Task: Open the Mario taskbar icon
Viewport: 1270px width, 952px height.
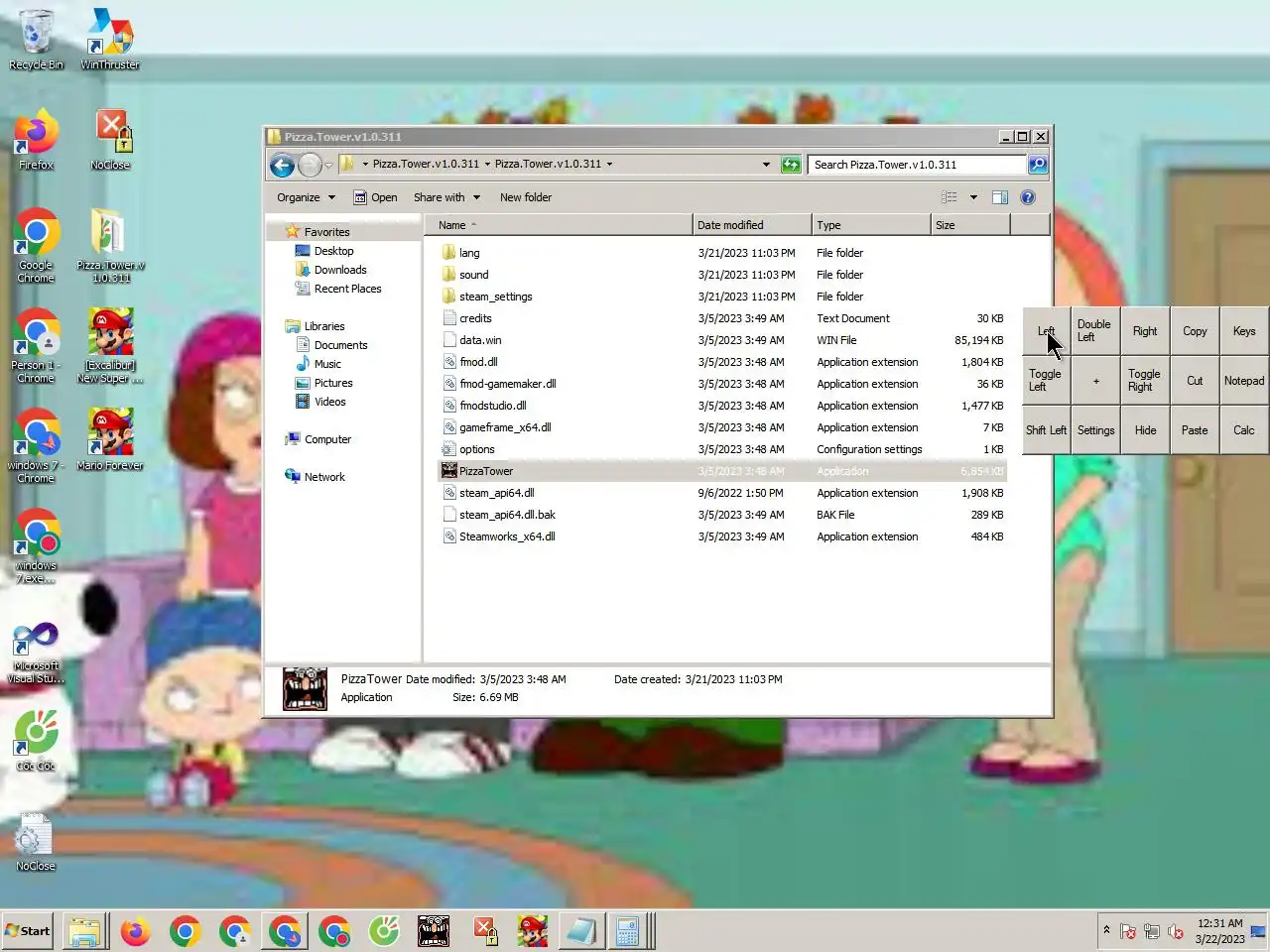Action: click(533, 931)
